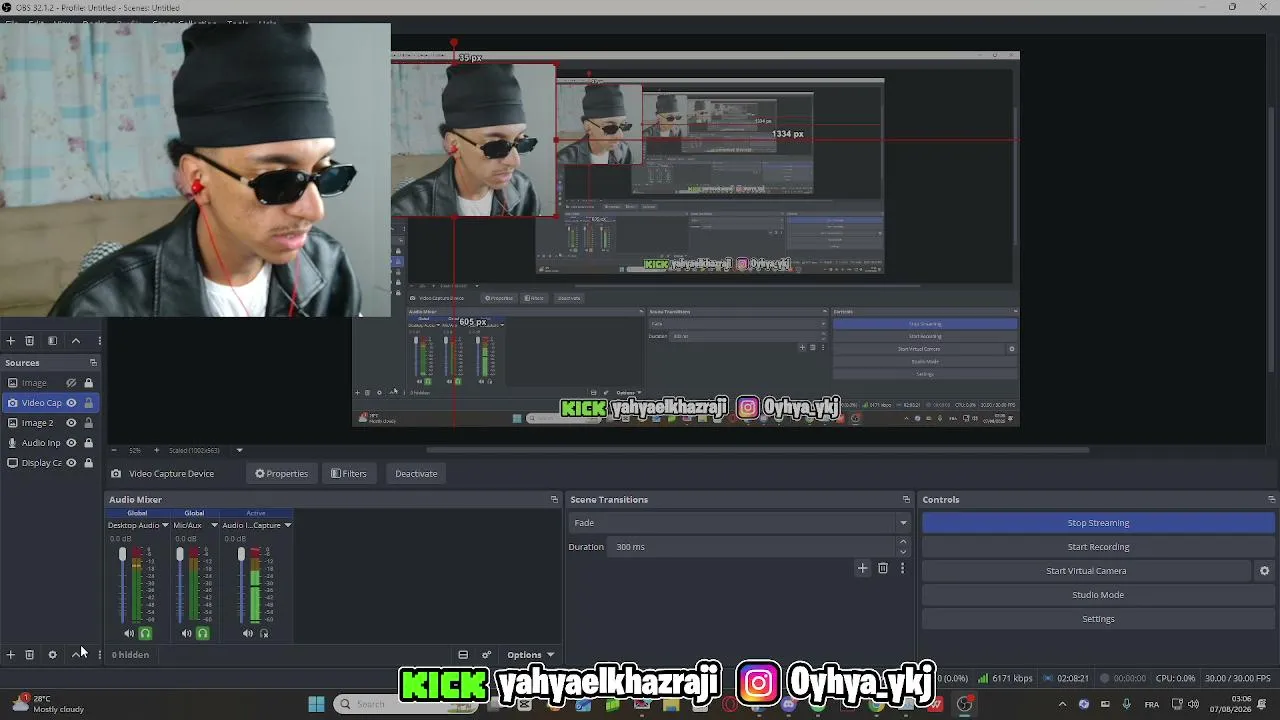Open Desktop Audio dropdown arrow in mixer
The width and height of the screenshot is (1280, 720).
[x=165, y=525]
